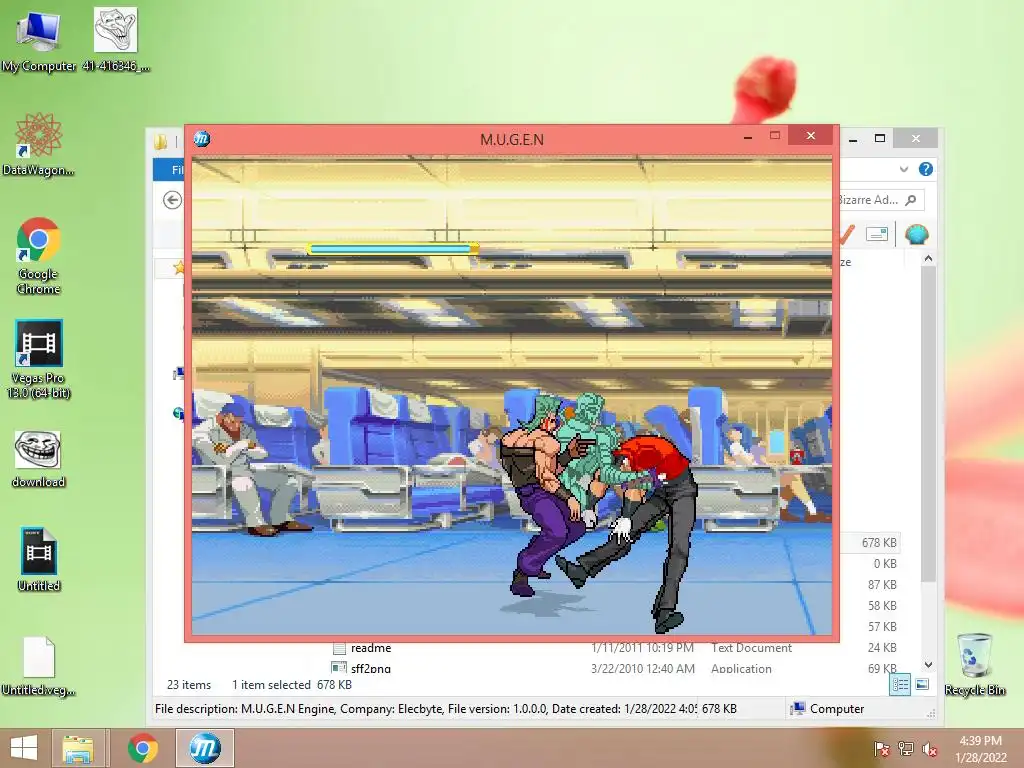The width and height of the screenshot is (1024, 768).
Task: Click the highlighted '678 KB' size cell in the file list
Action: [x=879, y=543]
